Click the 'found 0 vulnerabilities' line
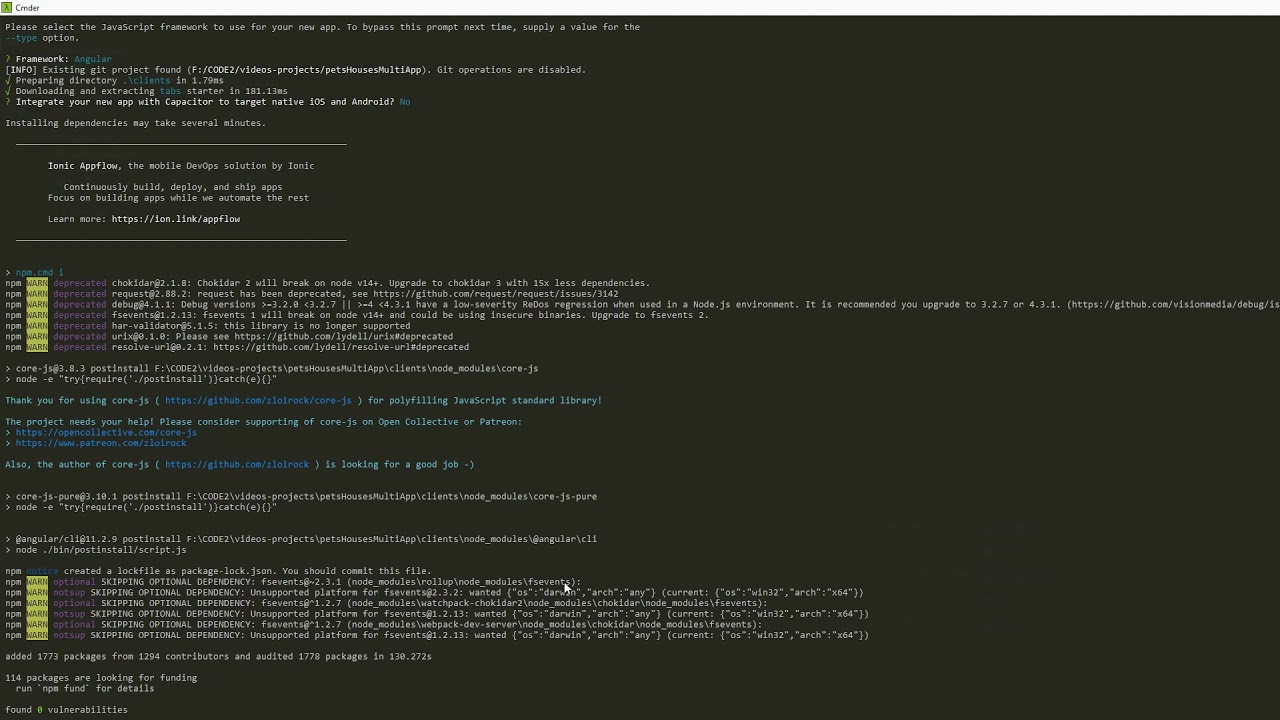The height and width of the screenshot is (720, 1280). (66, 710)
